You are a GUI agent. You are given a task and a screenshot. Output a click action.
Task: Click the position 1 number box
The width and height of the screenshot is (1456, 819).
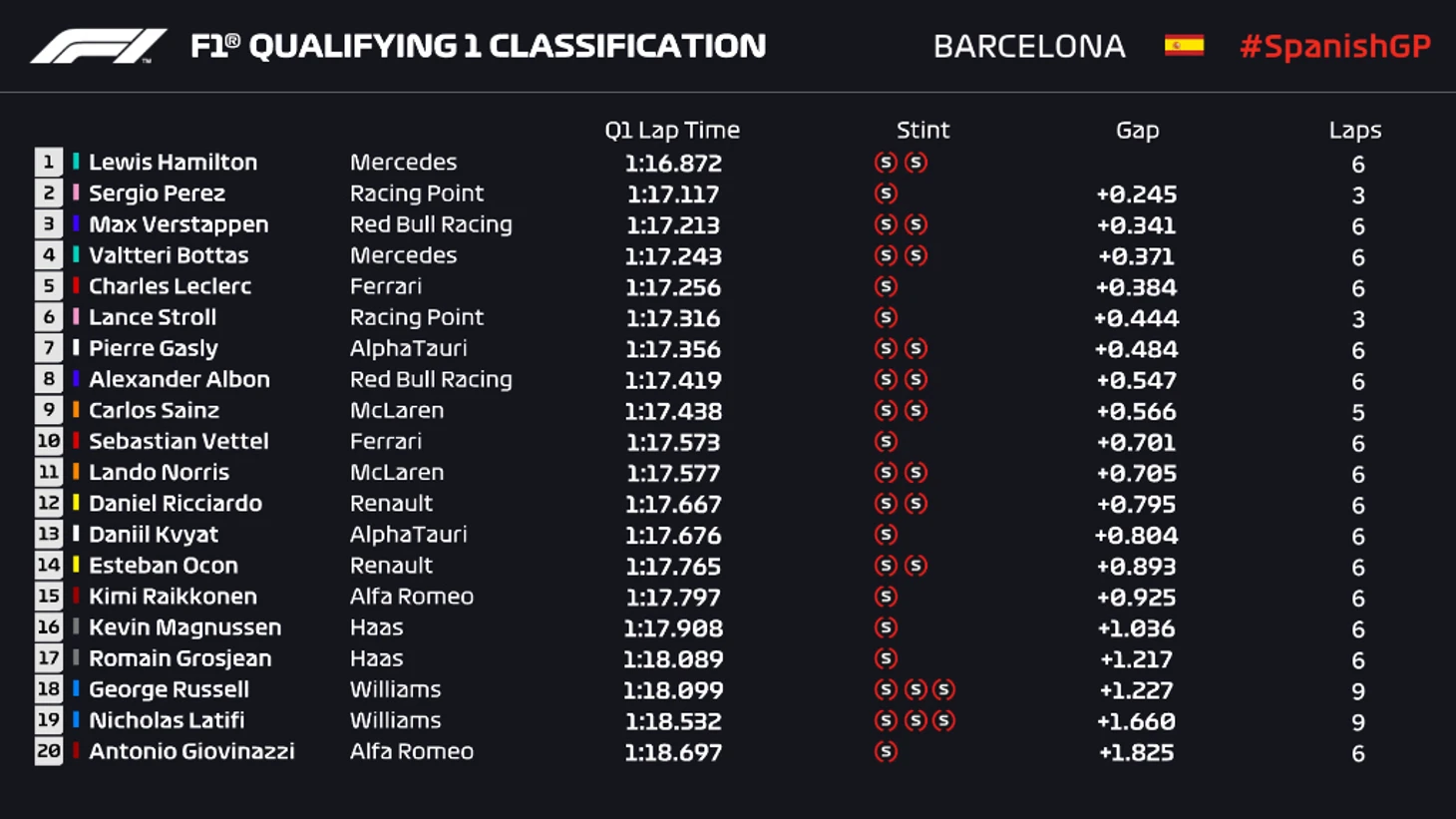pyautogui.click(x=48, y=162)
